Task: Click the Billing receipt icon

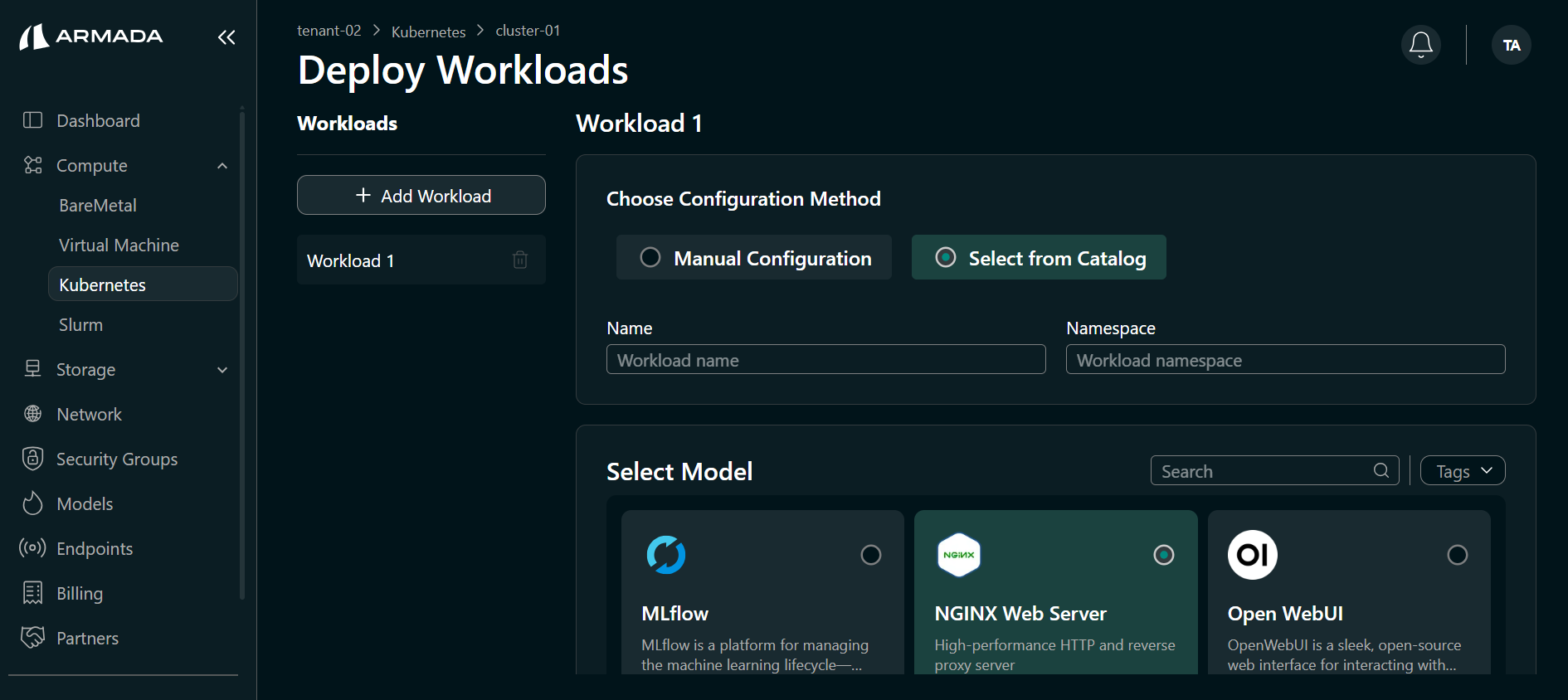Action: pos(33,593)
